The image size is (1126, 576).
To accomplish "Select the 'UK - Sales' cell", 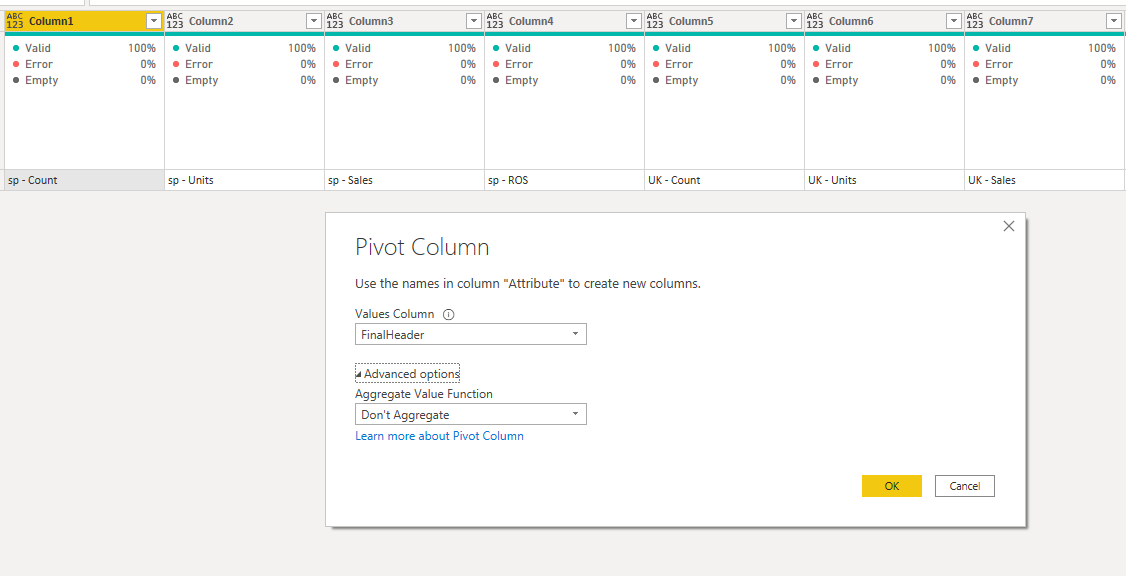I will pyautogui.click(x=1046, y=180).
